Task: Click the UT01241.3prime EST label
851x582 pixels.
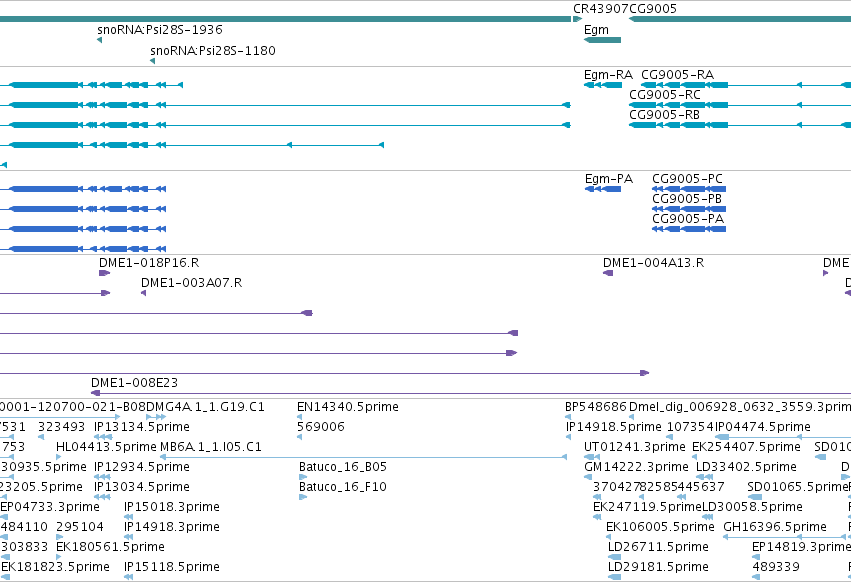Action: click(635, 447)
